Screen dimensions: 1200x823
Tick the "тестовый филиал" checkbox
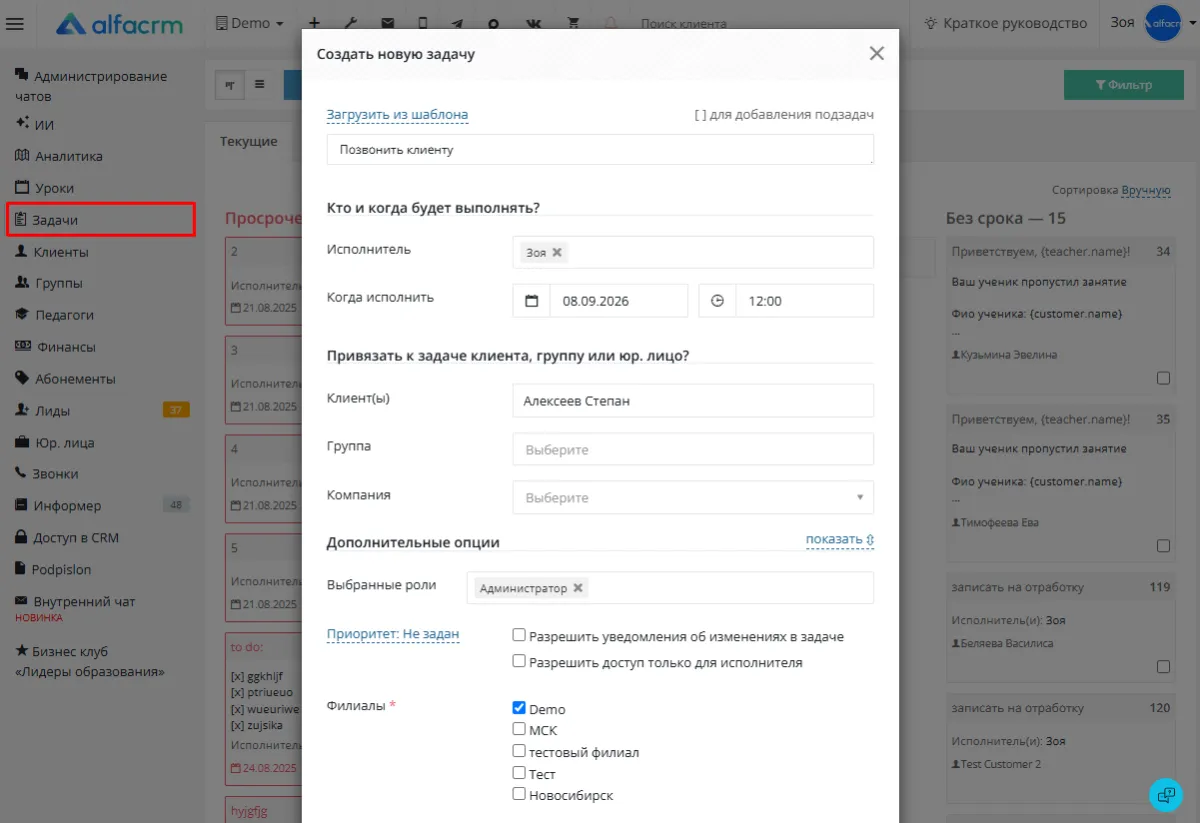click(519, 751)
